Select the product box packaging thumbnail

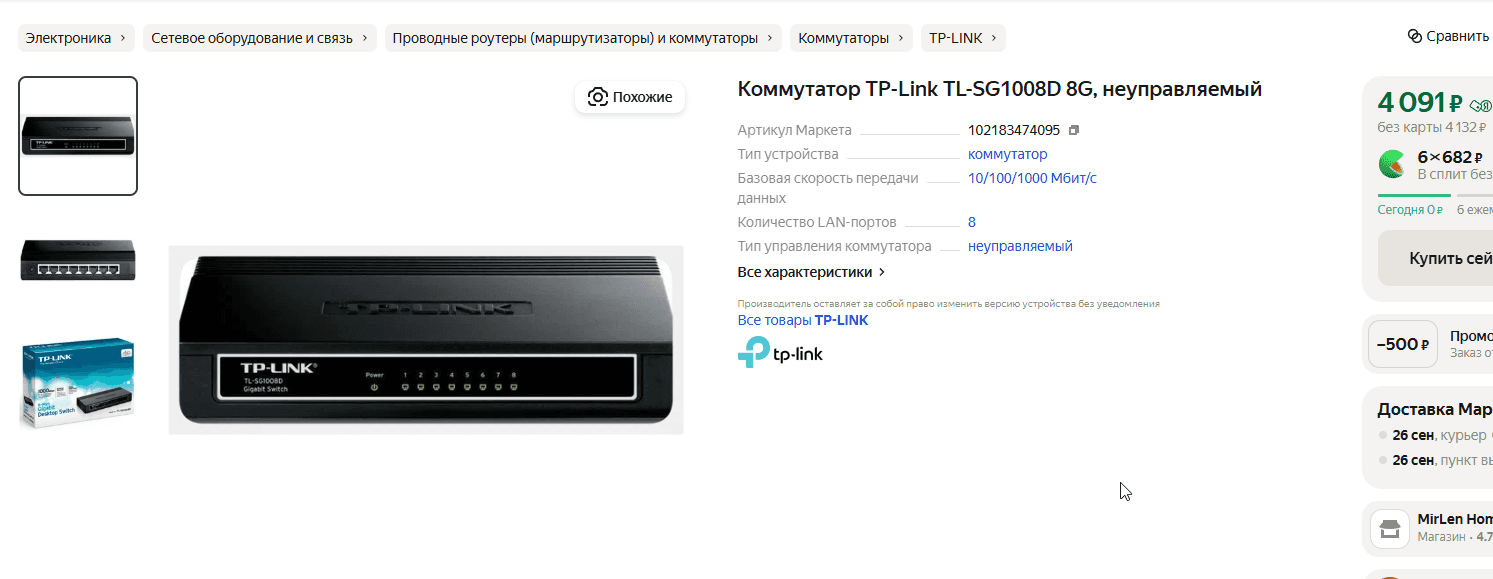tap(78, 383)
